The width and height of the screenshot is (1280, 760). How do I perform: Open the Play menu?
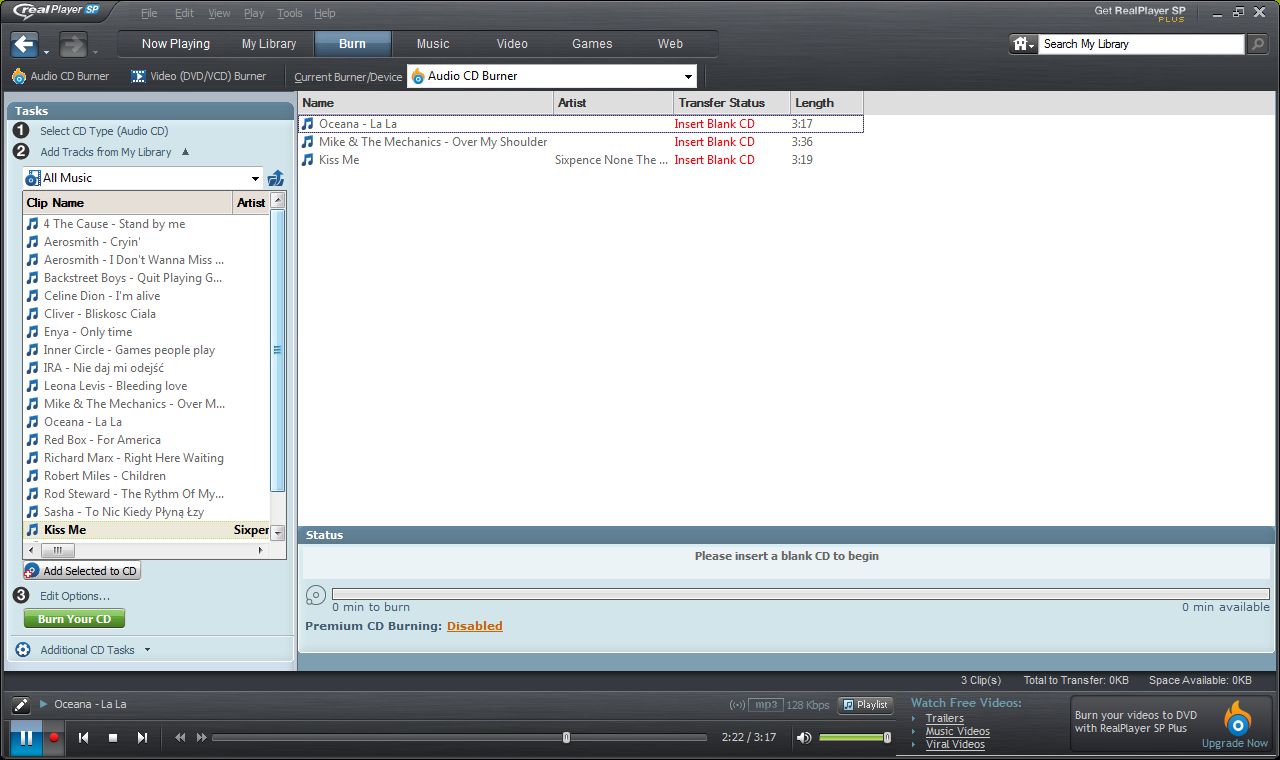(x=254, y=14)
